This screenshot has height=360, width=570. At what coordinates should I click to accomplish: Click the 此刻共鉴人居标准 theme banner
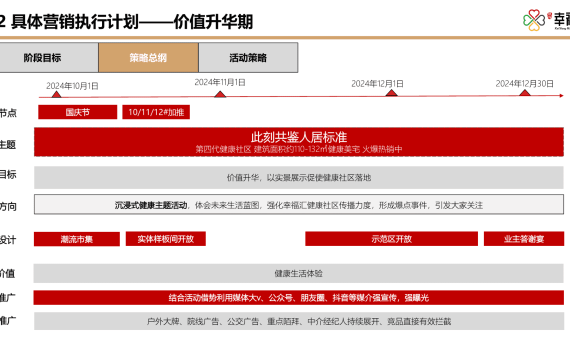299,142
